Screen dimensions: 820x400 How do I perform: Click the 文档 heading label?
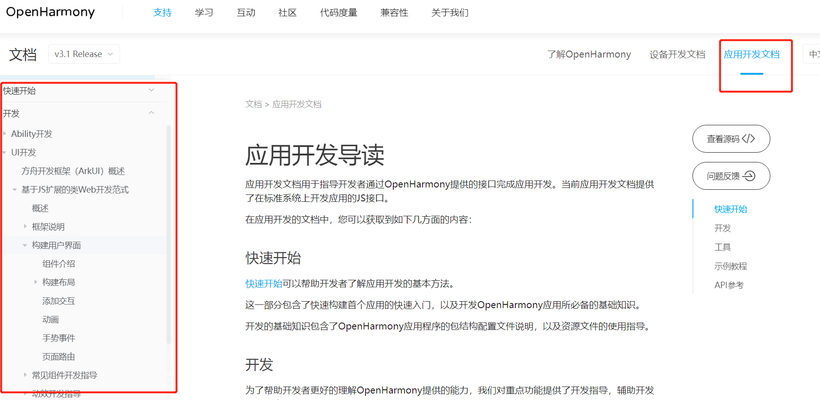[x=23, y=54]
